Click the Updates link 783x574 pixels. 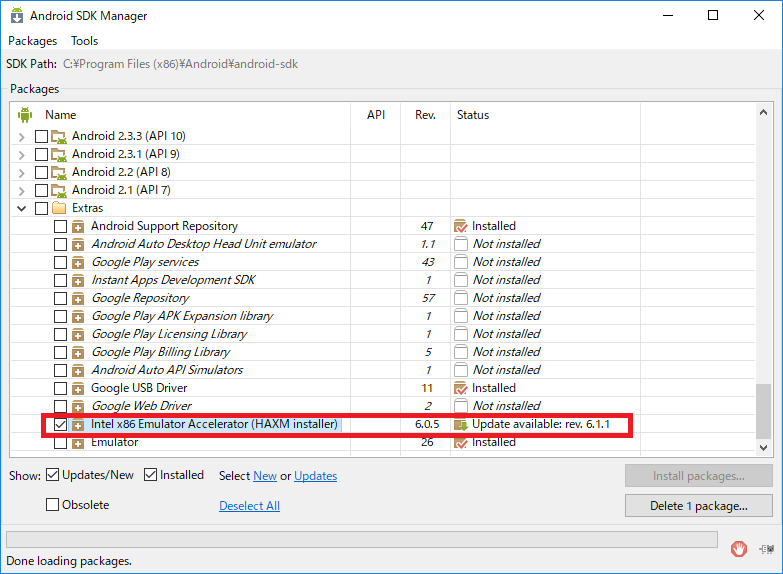coord(316,476)
